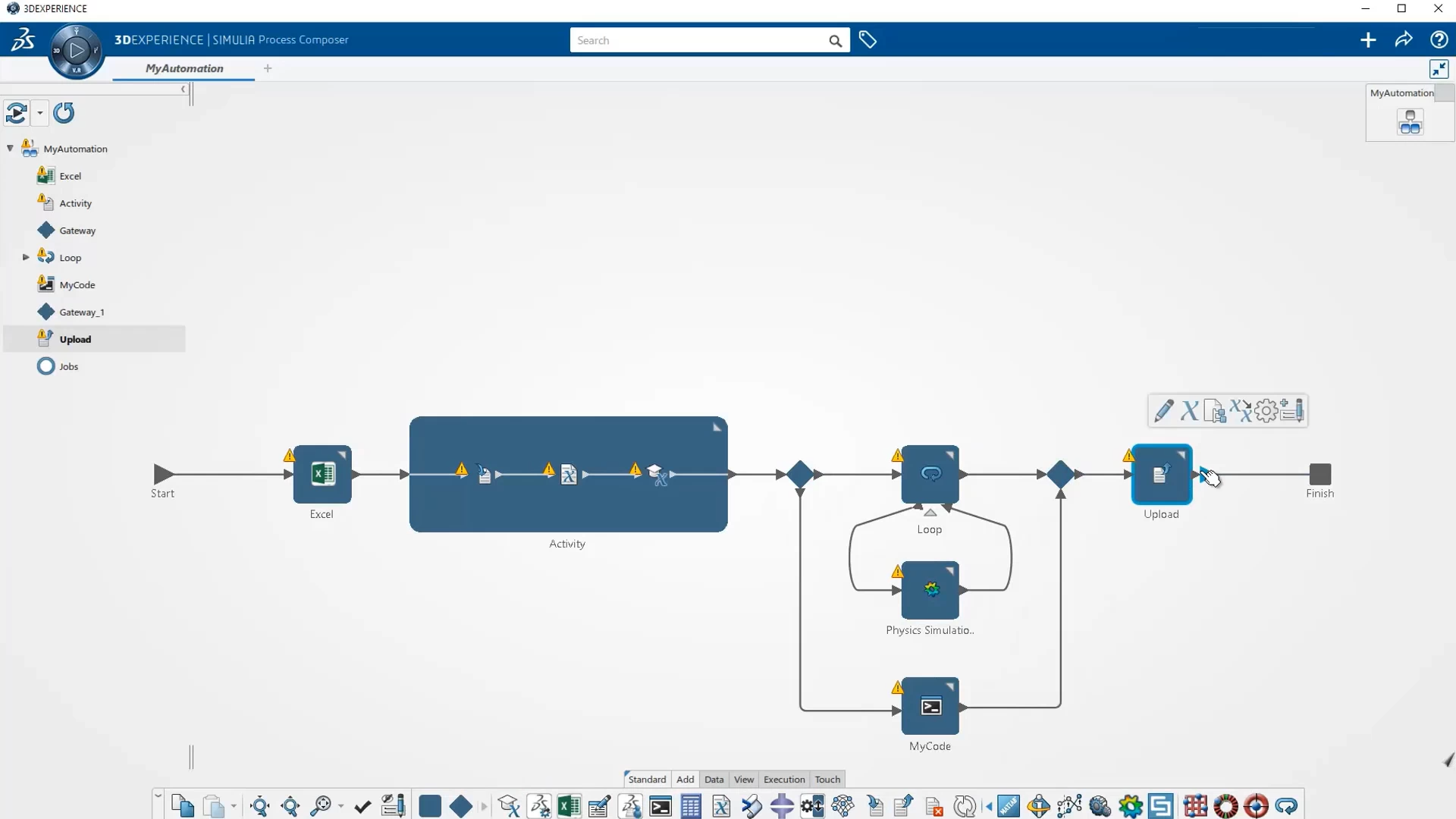1456x819 pixels.
Task: Select Gateway_1 in the tree
Action: click(81, 312)
